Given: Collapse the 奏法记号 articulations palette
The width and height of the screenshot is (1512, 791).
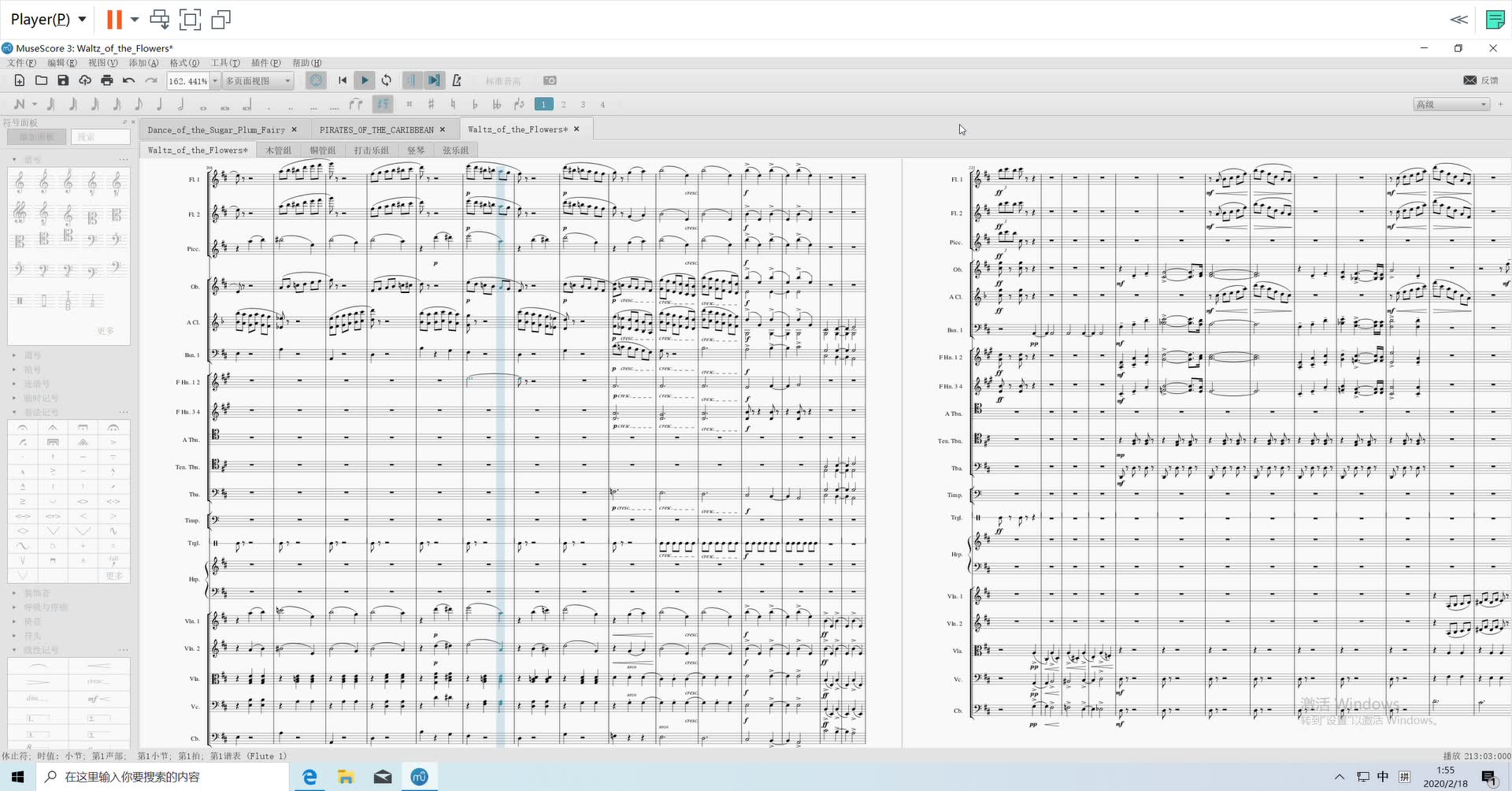Looking at the screenshot, I should (14, 412).
